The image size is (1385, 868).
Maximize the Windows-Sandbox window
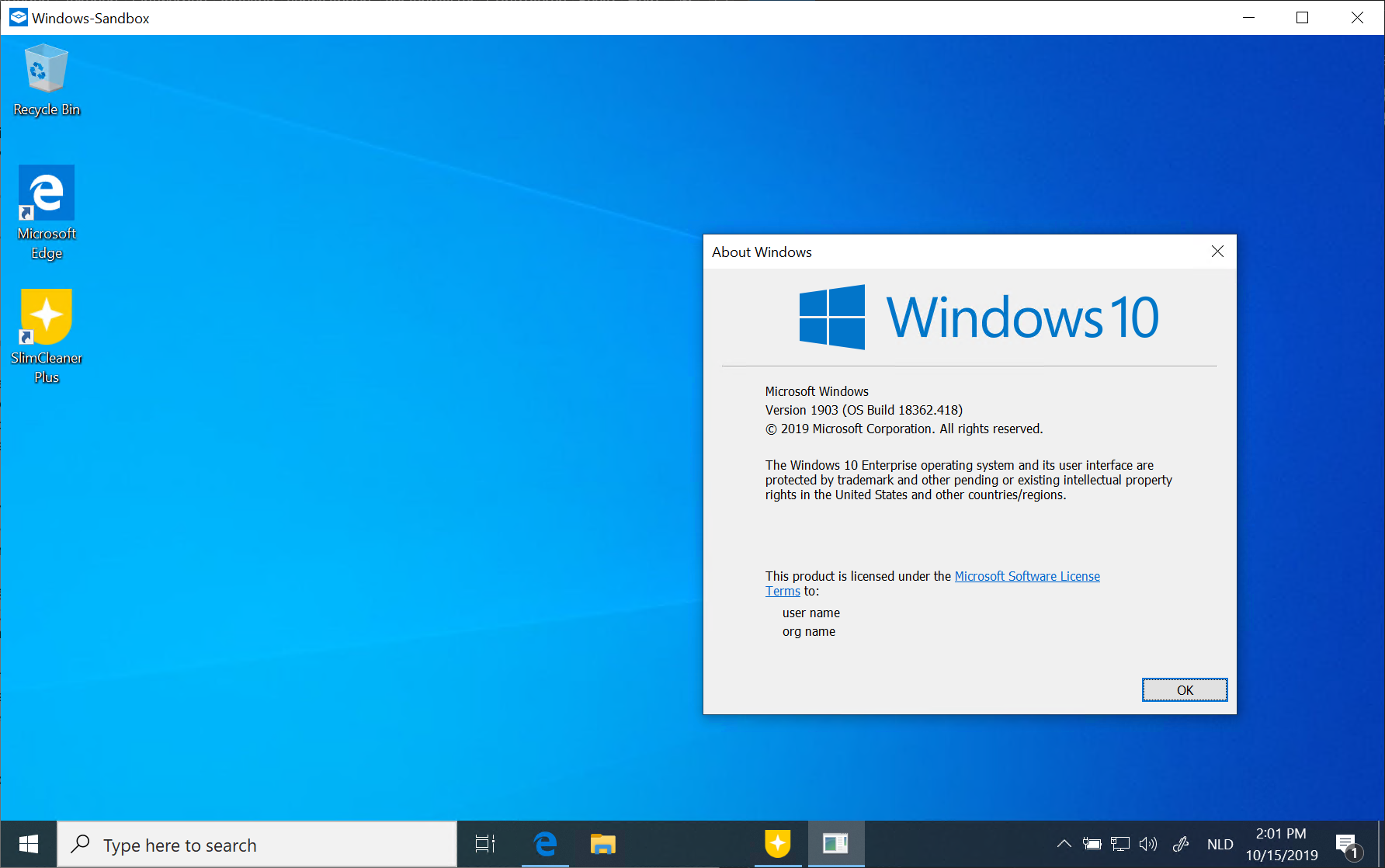1303,17
